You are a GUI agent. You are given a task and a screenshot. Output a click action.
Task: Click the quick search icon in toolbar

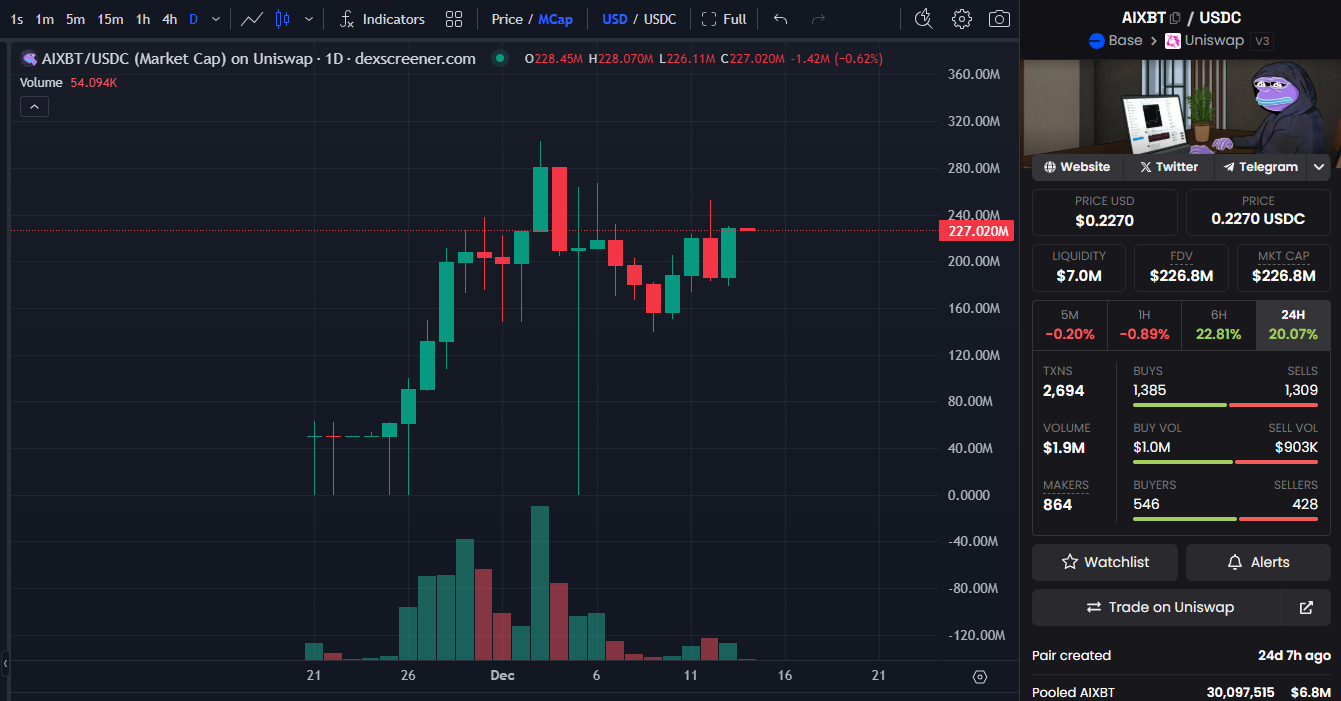(x=923, y=19)
